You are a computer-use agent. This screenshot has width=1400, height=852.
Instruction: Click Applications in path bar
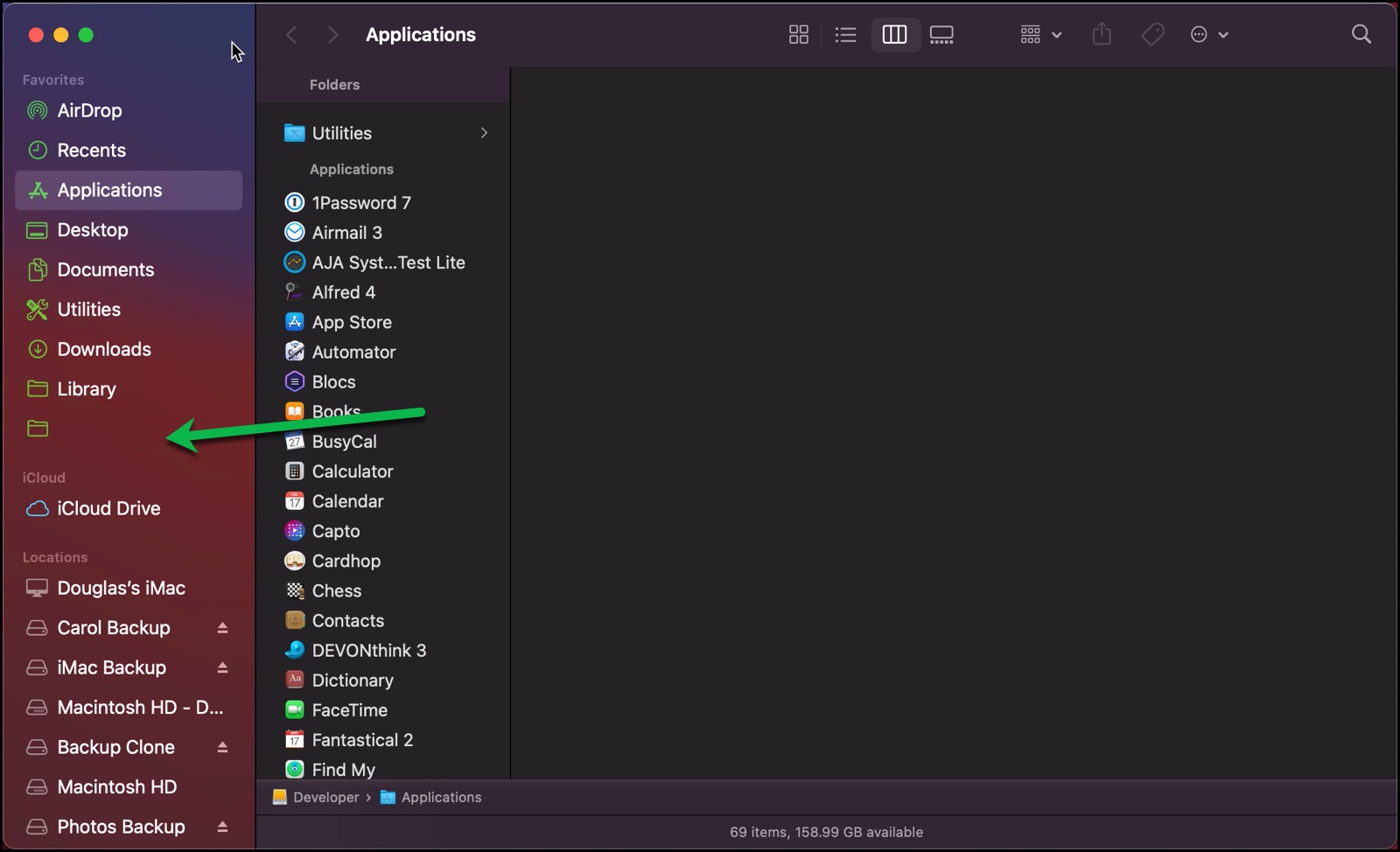click(x=430, y=797)
